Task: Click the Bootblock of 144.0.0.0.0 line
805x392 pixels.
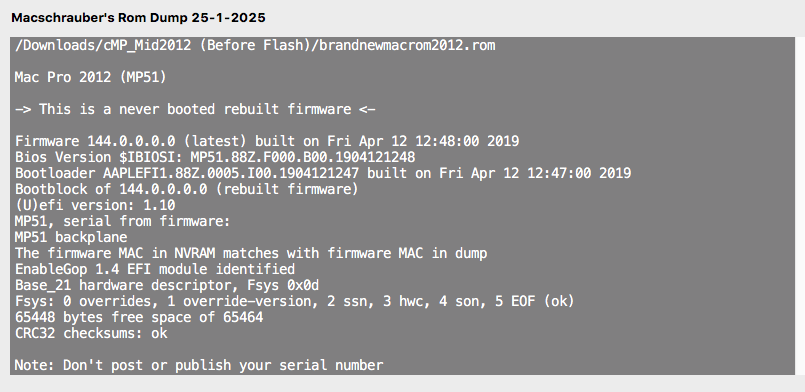Action: (186, 189)
